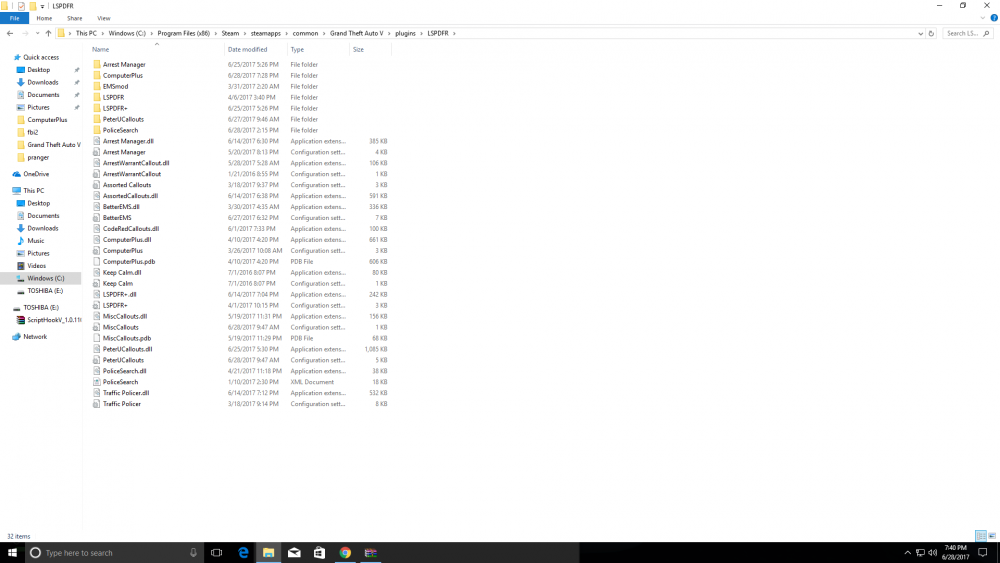Image resolution: width=1000 pixels, height=563 pixels.
Task: Select the file MiscCallouts.pdb
Action: [x=127, y=338]
